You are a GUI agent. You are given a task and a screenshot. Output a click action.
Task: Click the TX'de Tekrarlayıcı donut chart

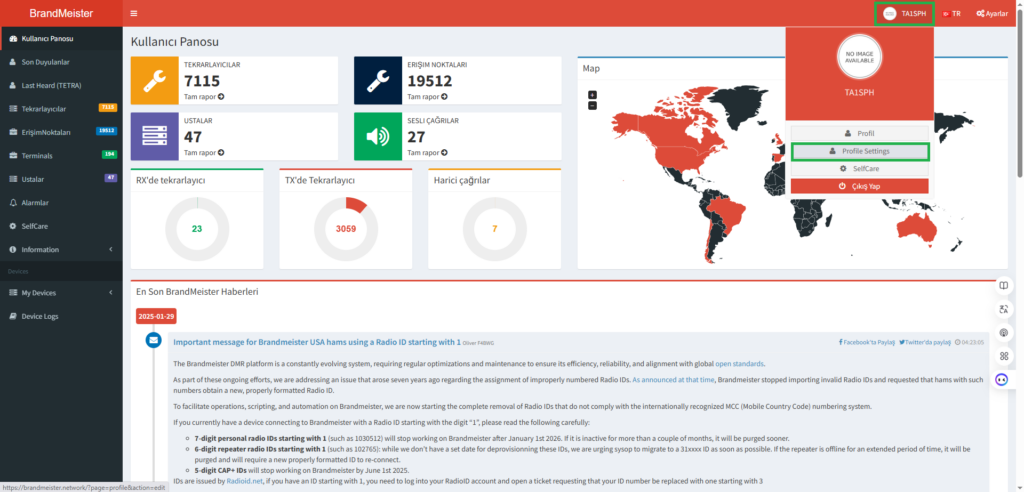346,229
